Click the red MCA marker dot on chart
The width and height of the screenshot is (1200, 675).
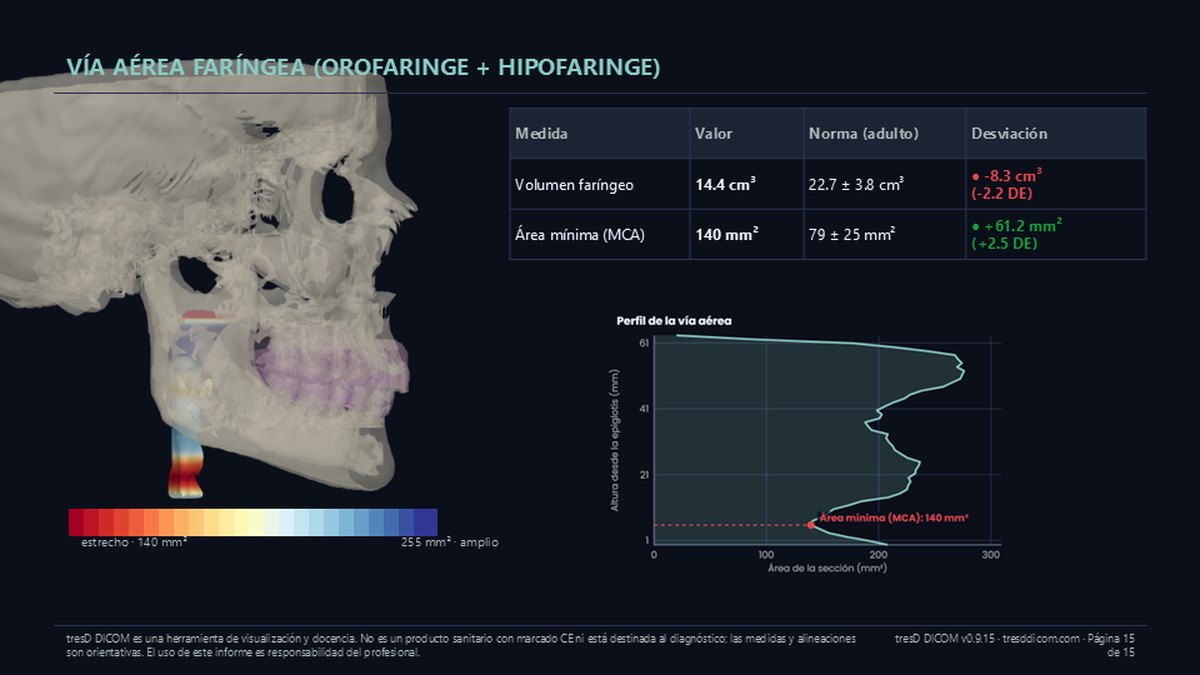[x=811, y=525]
